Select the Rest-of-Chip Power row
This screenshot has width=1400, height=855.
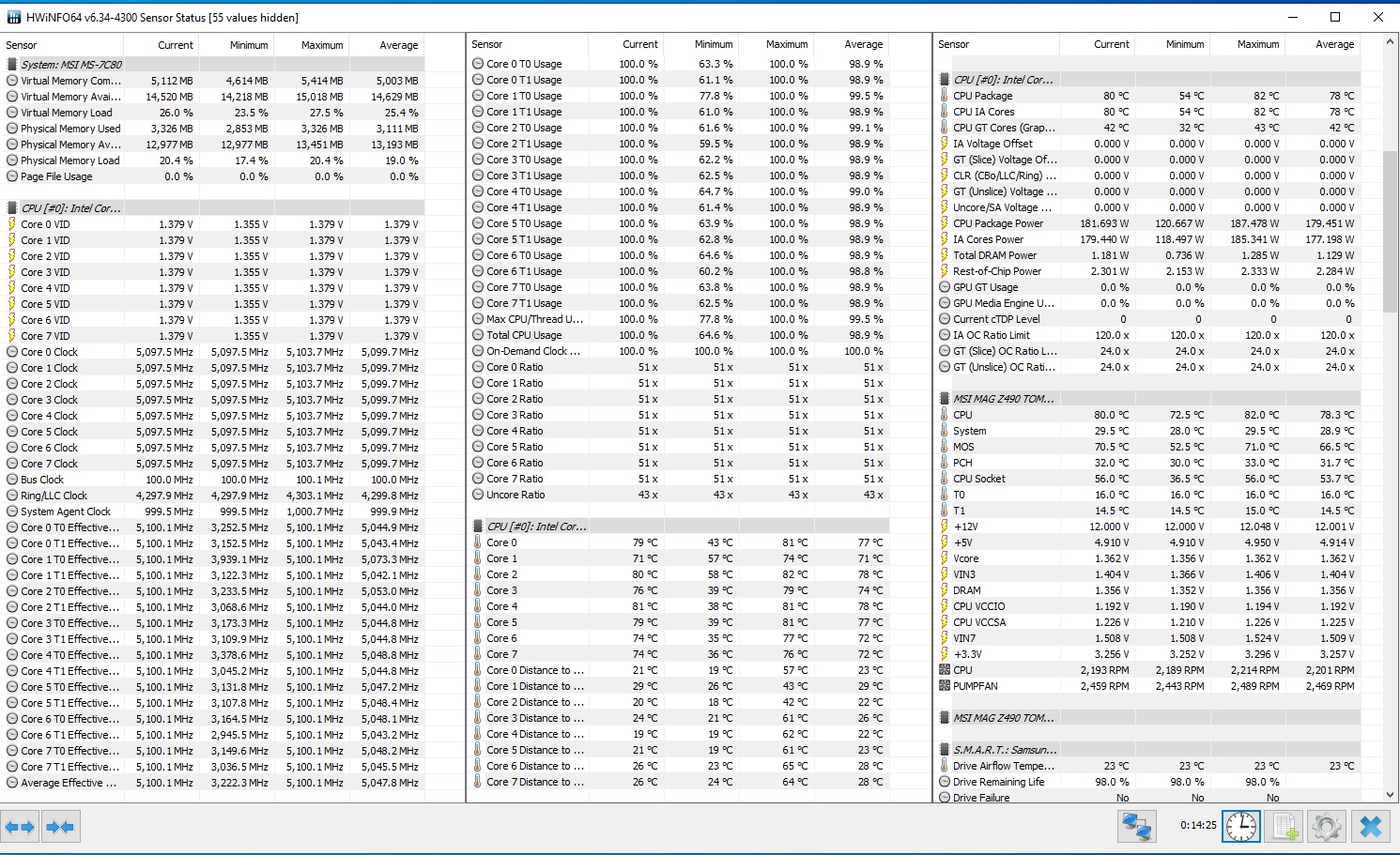(1149, 271)
